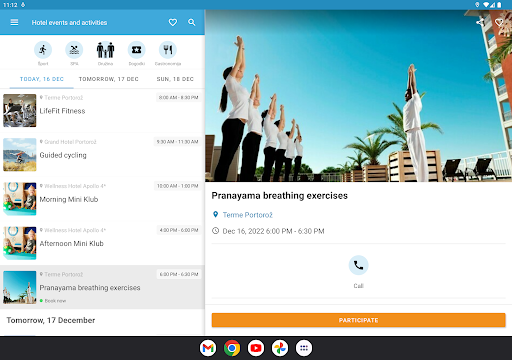Screen dimensions: 512x360
Task: Click the 9:30 AM - 11:30 AM time badge
Action: coord(177,142)
